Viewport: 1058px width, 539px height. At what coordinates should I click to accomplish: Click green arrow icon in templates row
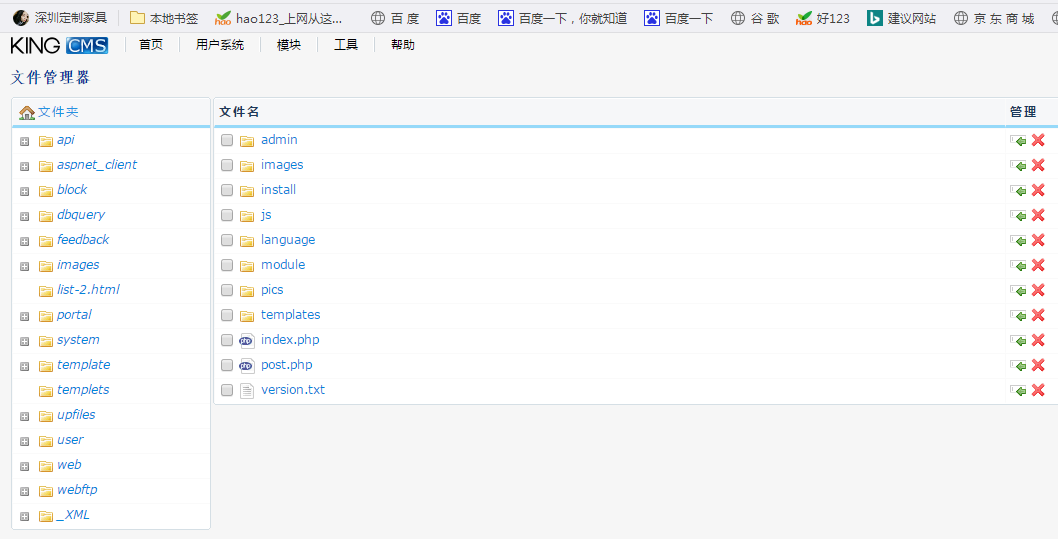1019,316
